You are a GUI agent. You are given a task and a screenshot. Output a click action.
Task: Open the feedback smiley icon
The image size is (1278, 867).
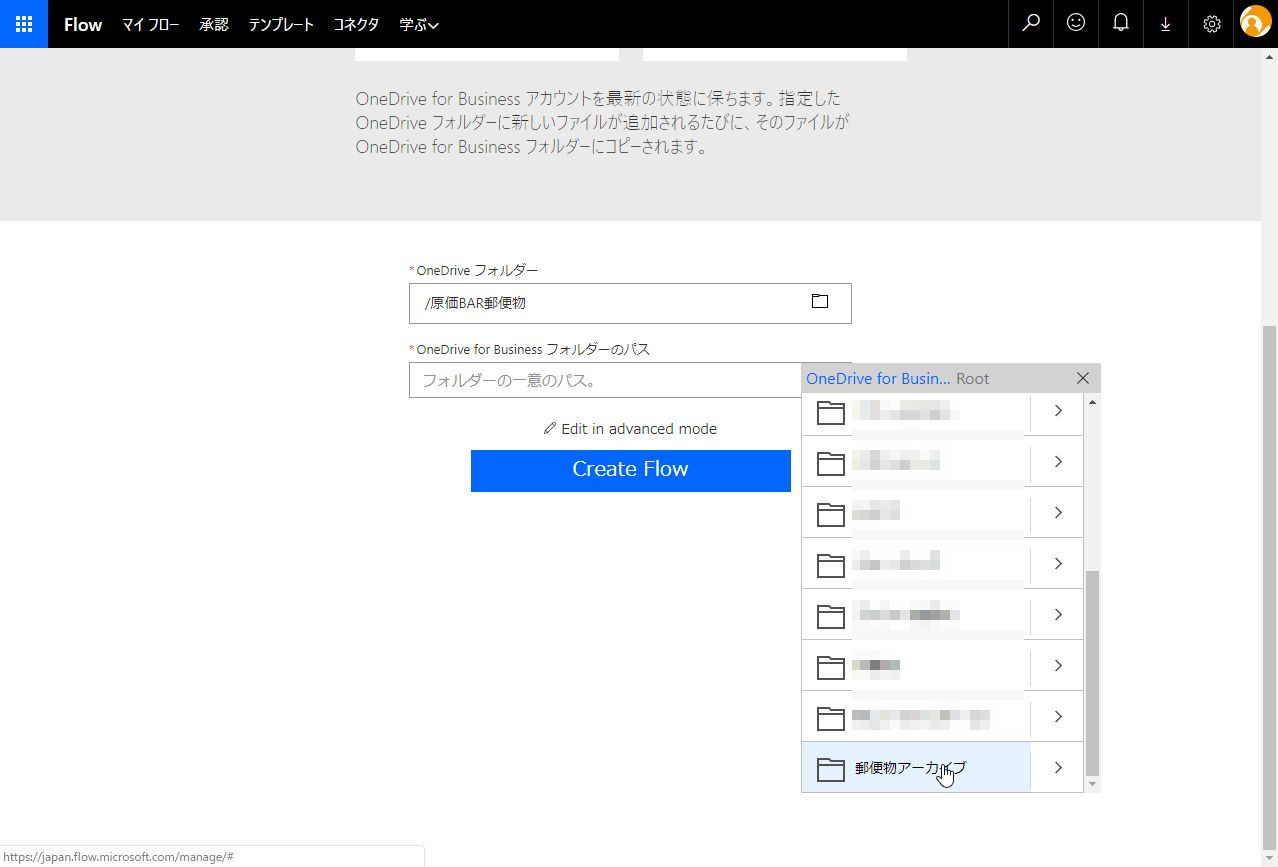tap(1076, 24)
